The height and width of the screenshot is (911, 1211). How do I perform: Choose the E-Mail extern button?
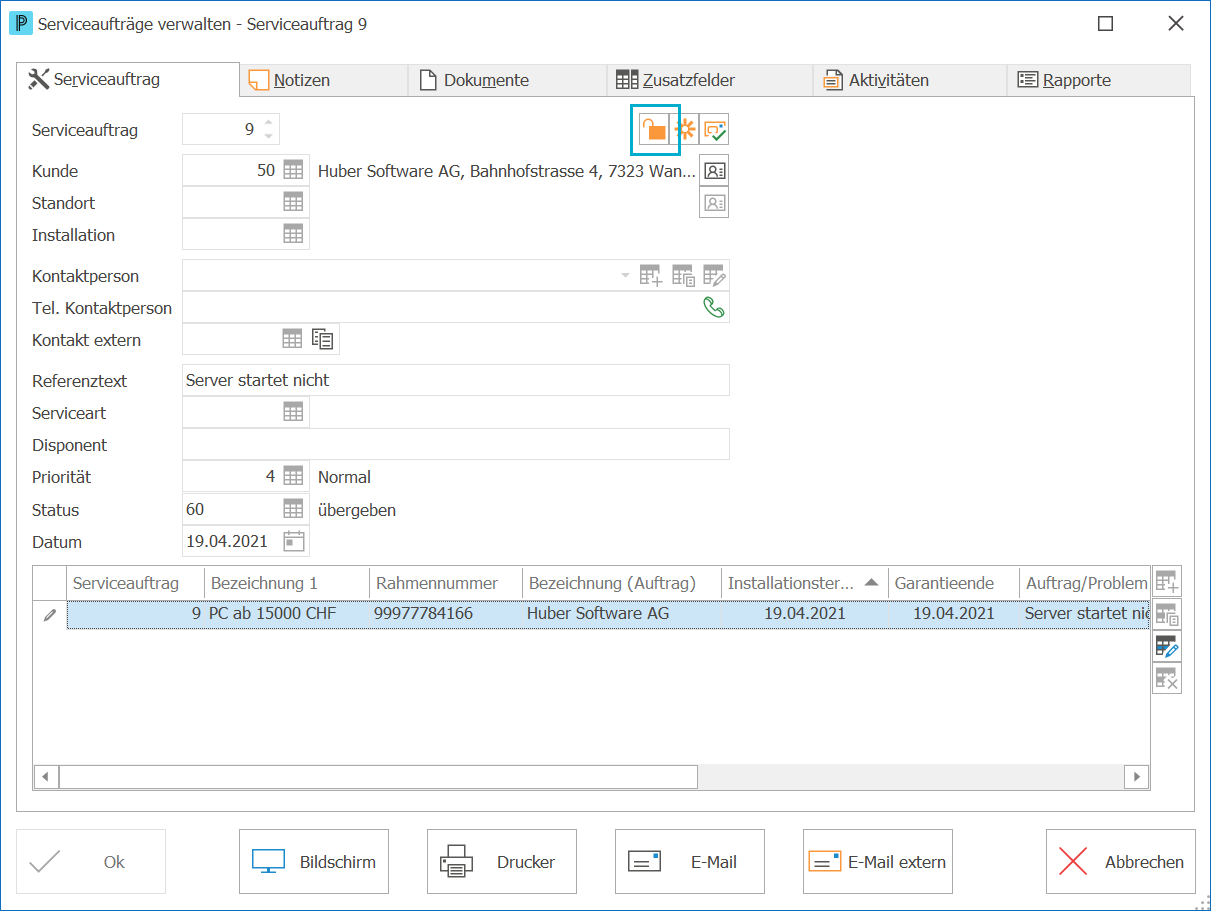point(878,862)
